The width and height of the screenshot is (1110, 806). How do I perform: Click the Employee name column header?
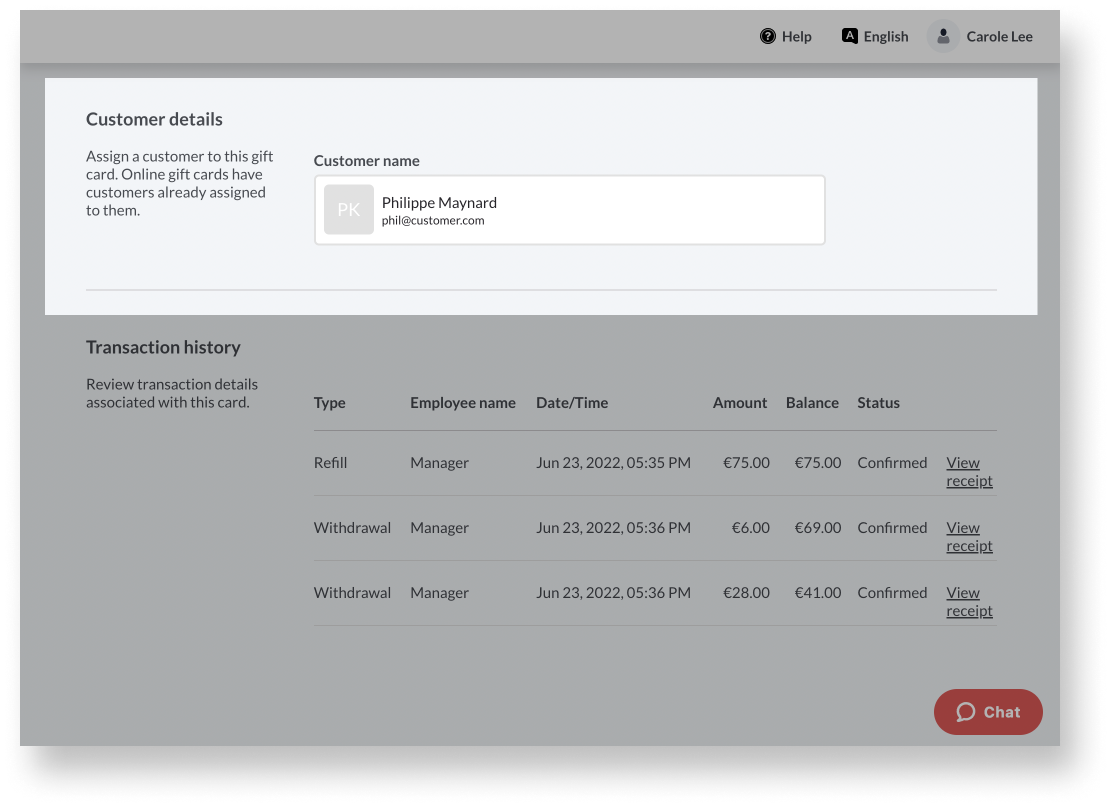coord(463,403)
